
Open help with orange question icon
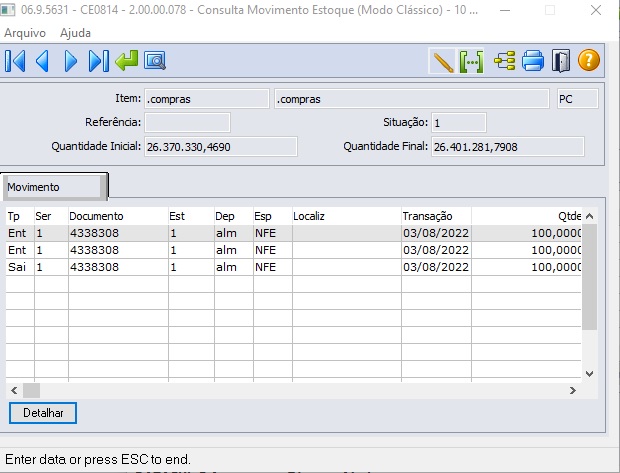click(x=589, y=61)
